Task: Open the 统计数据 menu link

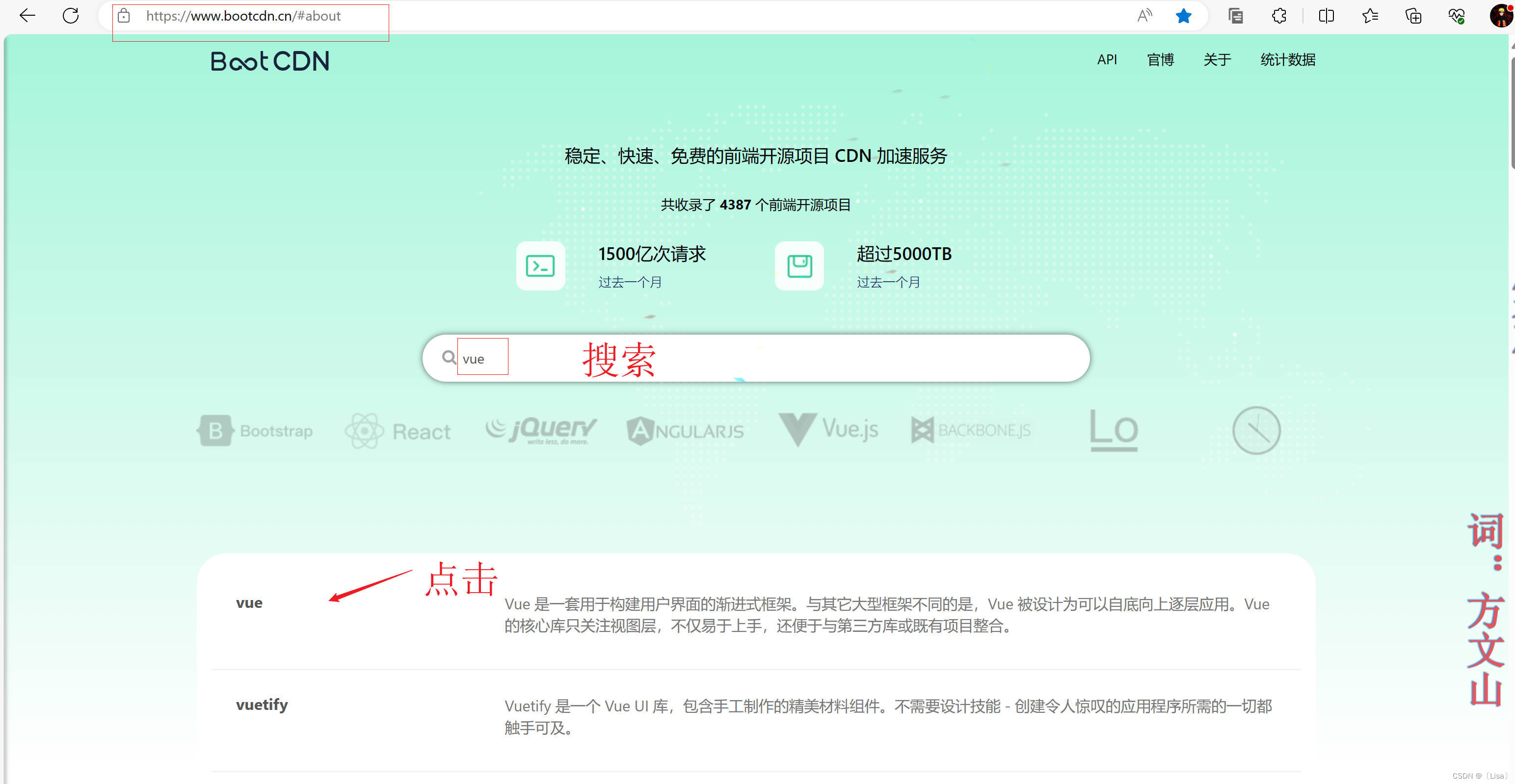Action: click(1288, 59)
